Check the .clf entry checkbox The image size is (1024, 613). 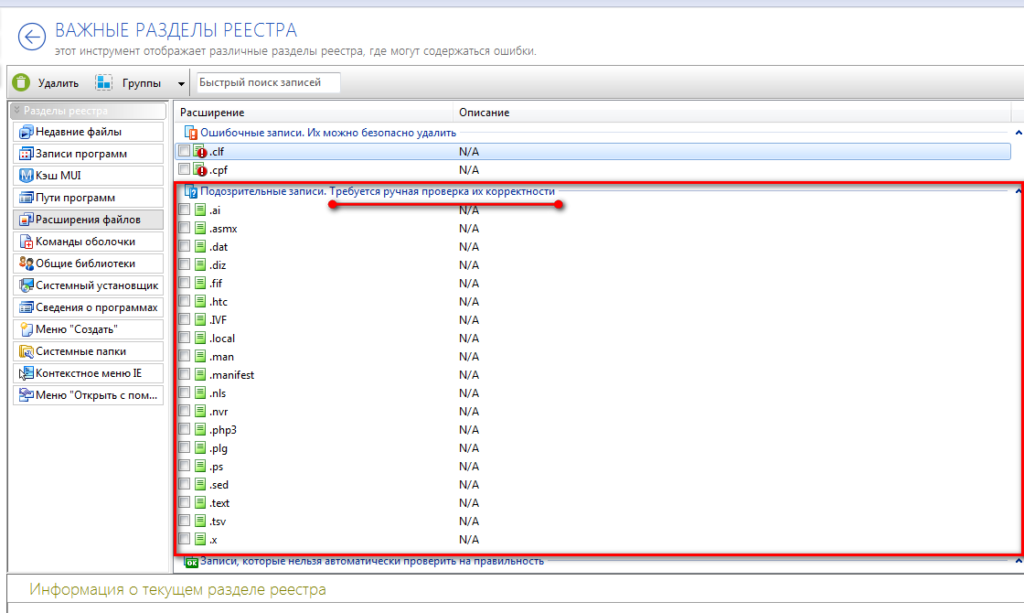tap(184, 152)
